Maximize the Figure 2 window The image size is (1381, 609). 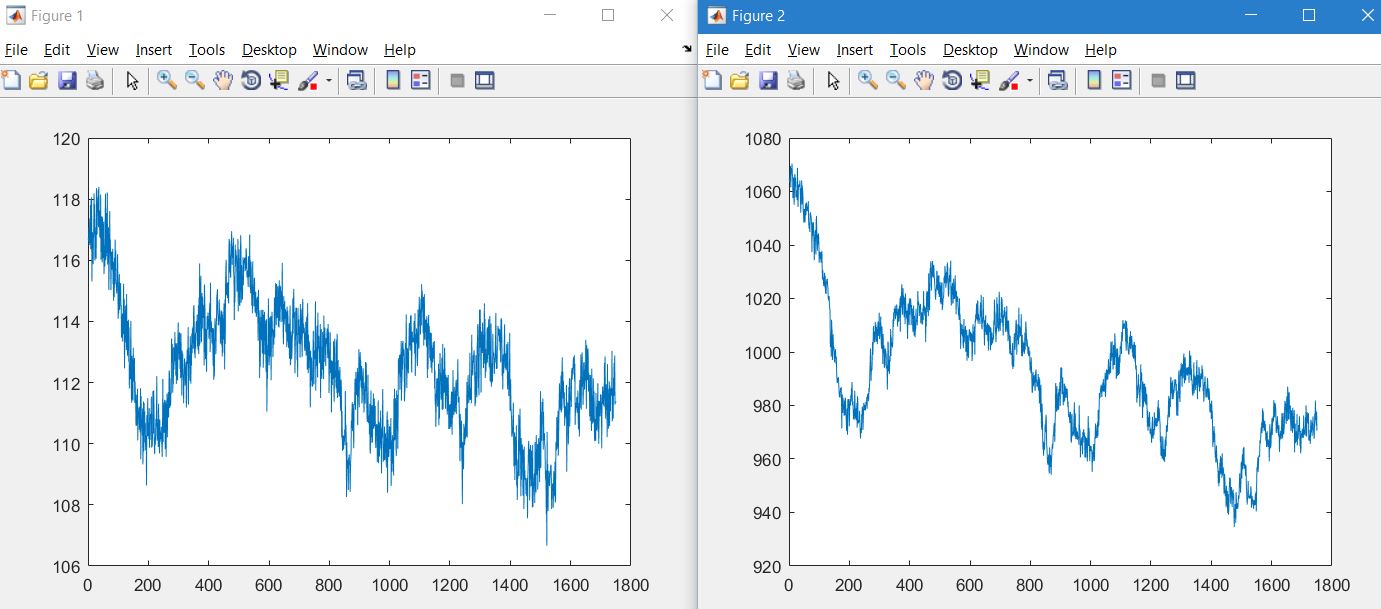pyautogui.click(x=1309, y=15)
